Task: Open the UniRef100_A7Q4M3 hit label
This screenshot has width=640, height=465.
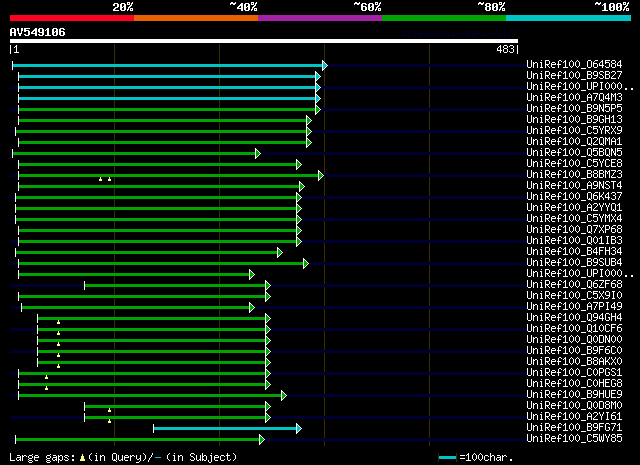Action: [x=574, y=97]
